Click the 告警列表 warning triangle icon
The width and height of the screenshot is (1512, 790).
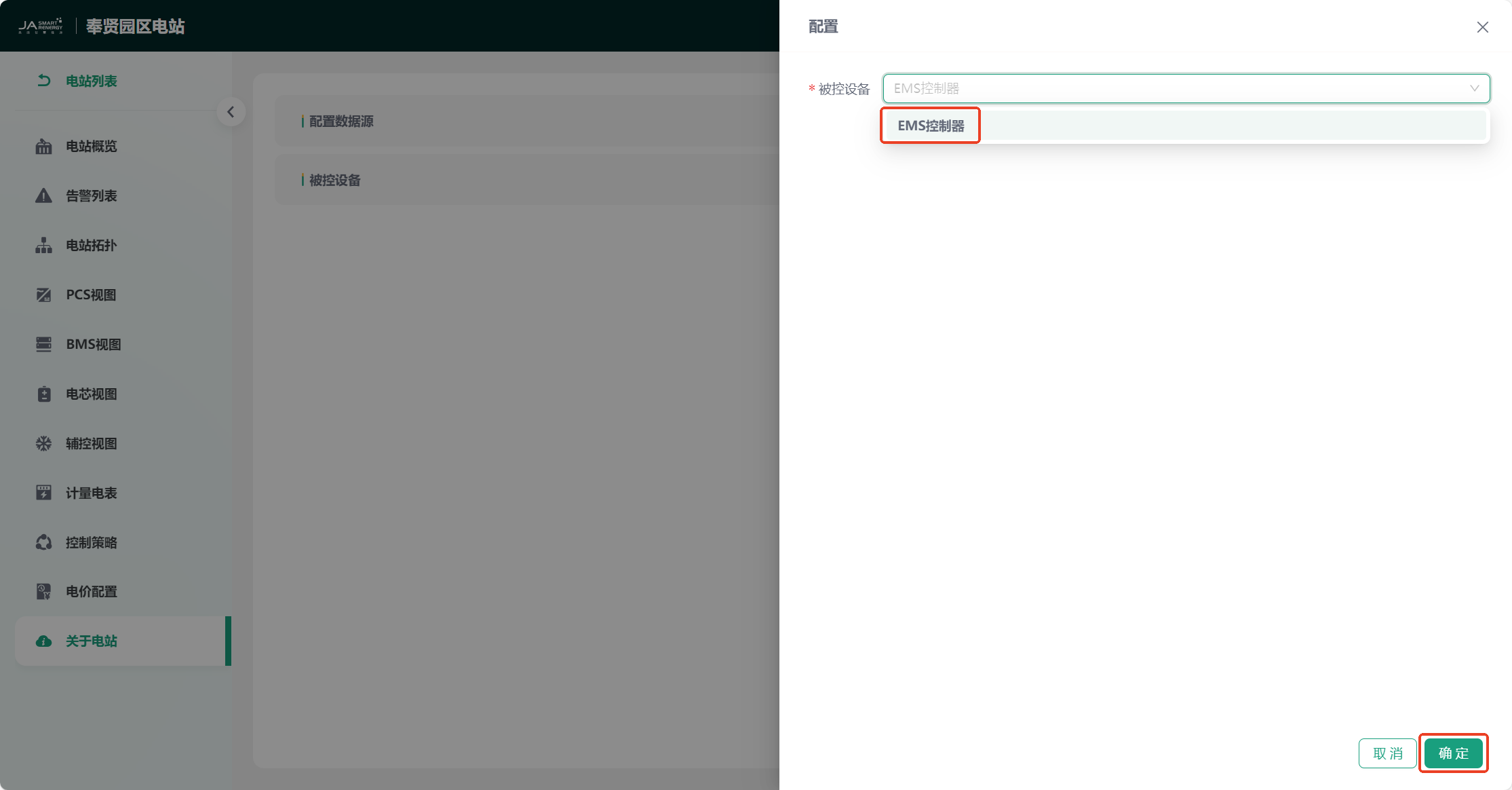tap(43, 196)
